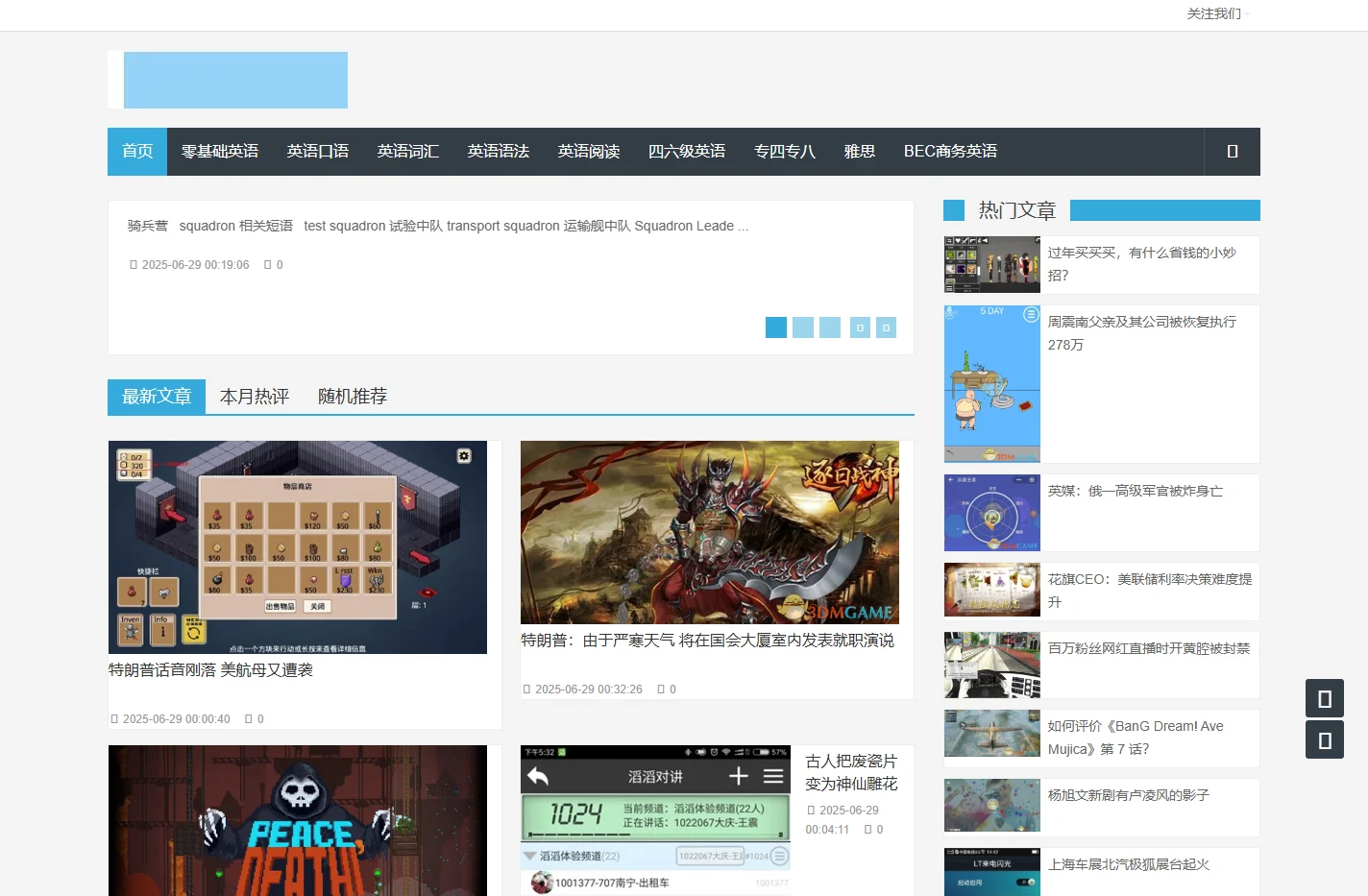Open hot article 过年买买买，有什么省钱的小妙招
This screenshot has height=896, width=1368.
click(x=1142, y=264)
